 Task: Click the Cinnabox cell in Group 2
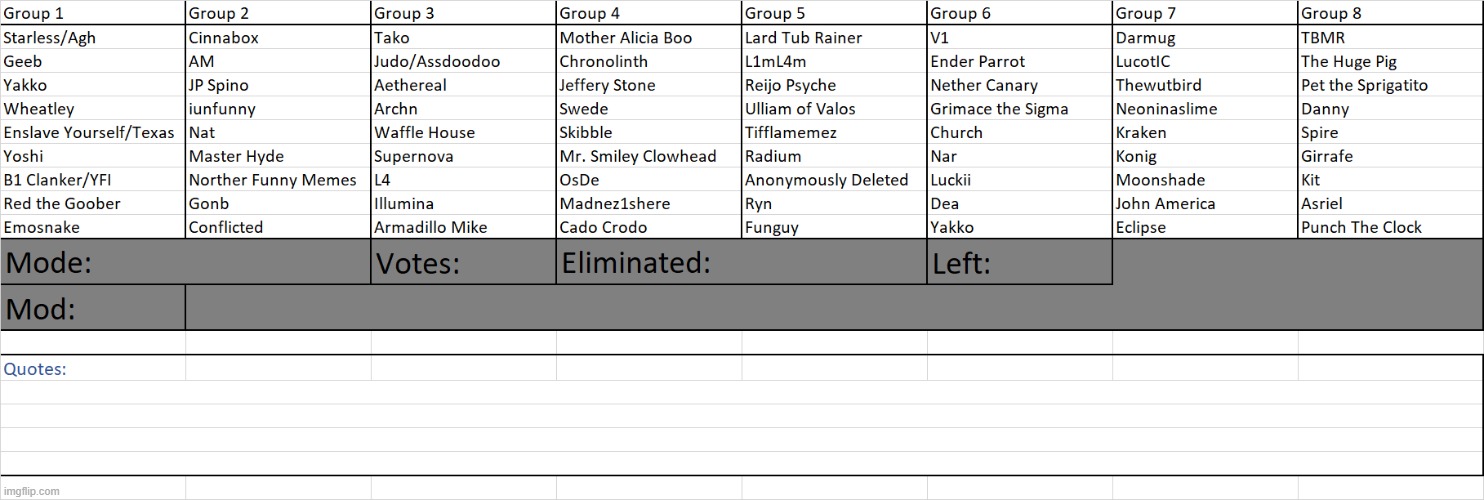277,38
